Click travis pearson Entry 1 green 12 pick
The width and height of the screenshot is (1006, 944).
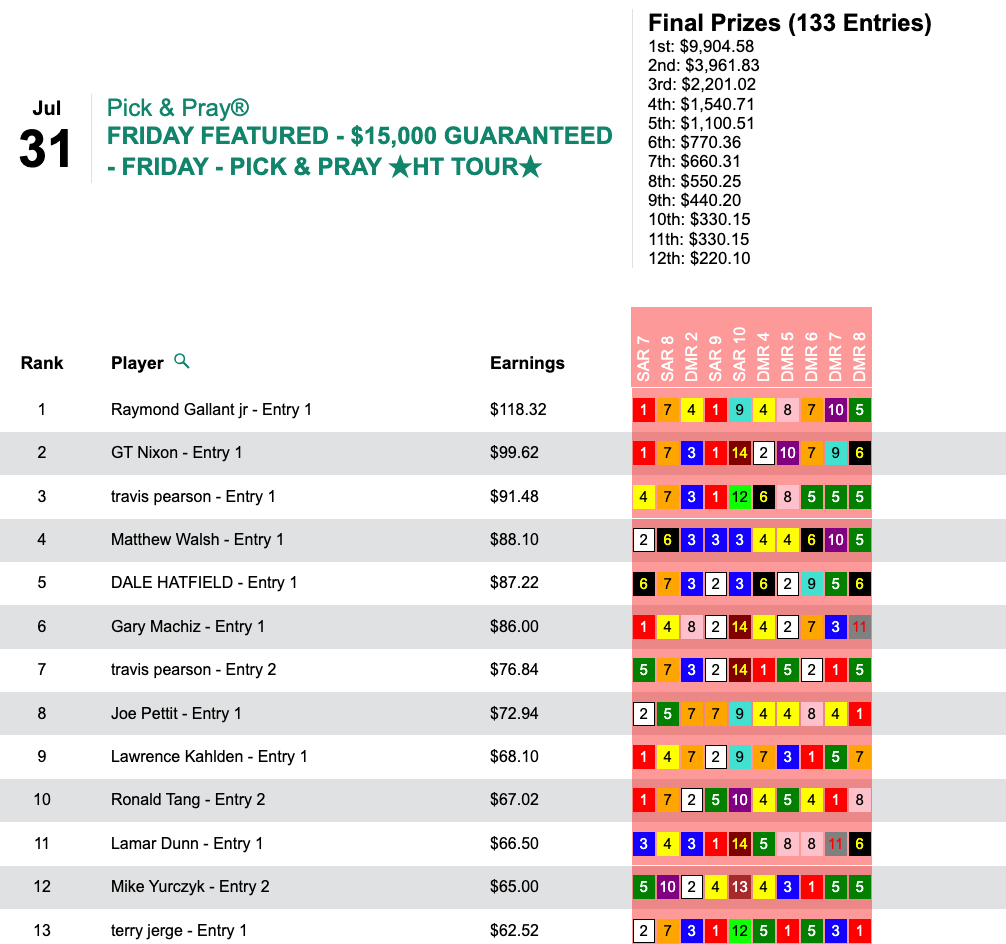[740, 497]
